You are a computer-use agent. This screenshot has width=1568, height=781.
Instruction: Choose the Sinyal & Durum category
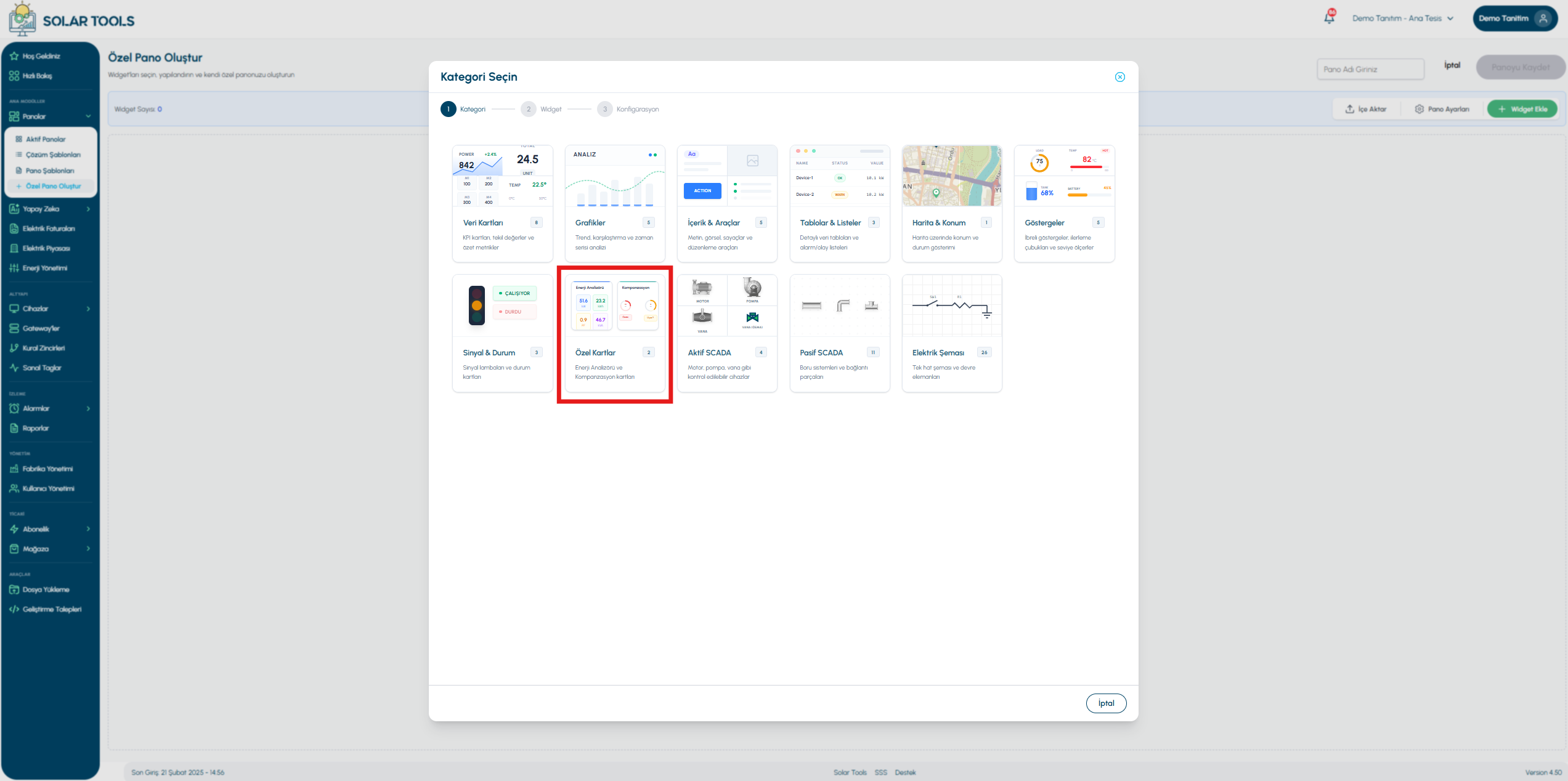coord(502,333)
